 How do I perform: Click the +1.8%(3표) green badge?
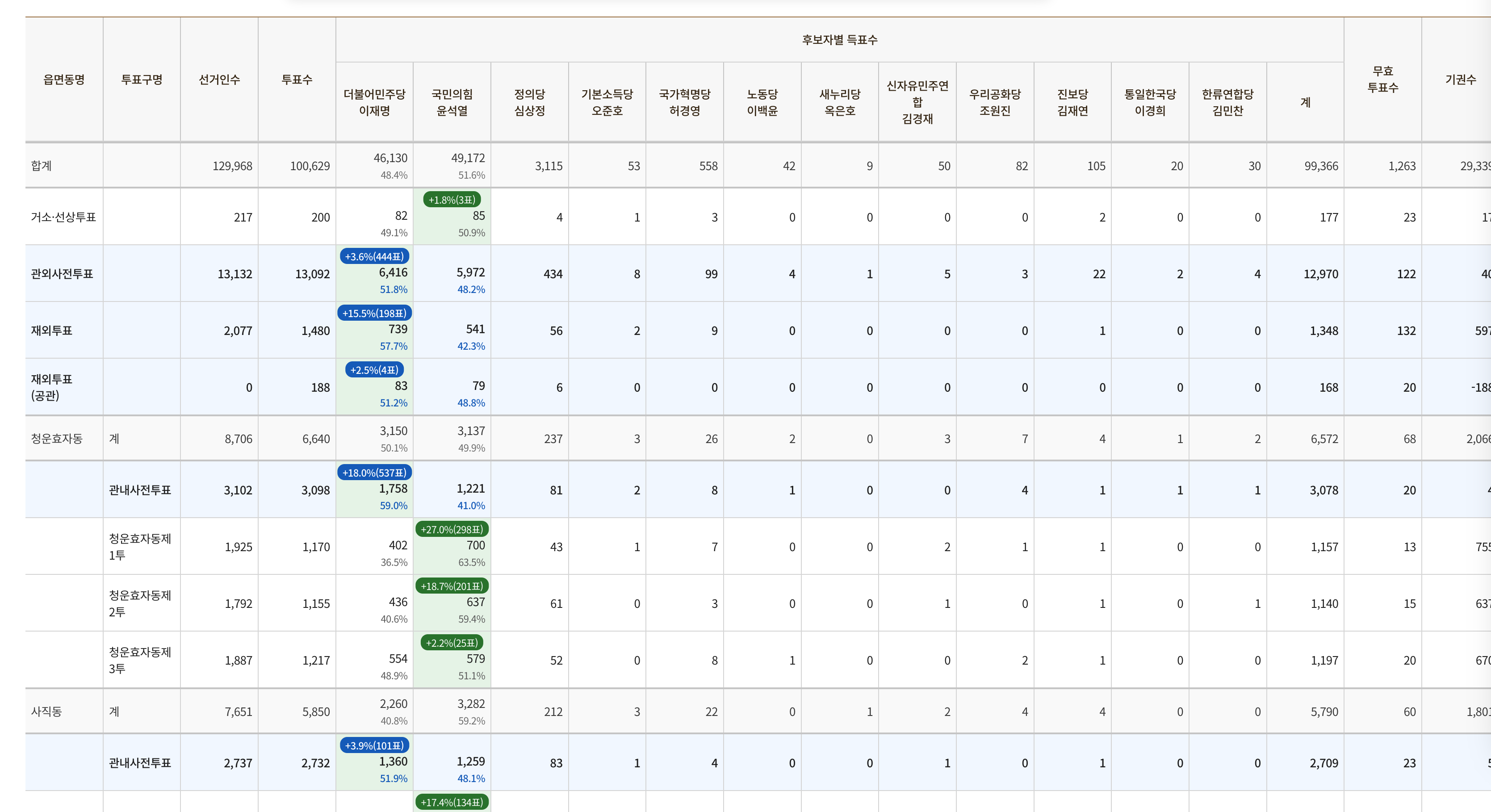pyautogui.click(x=452, y=200)
